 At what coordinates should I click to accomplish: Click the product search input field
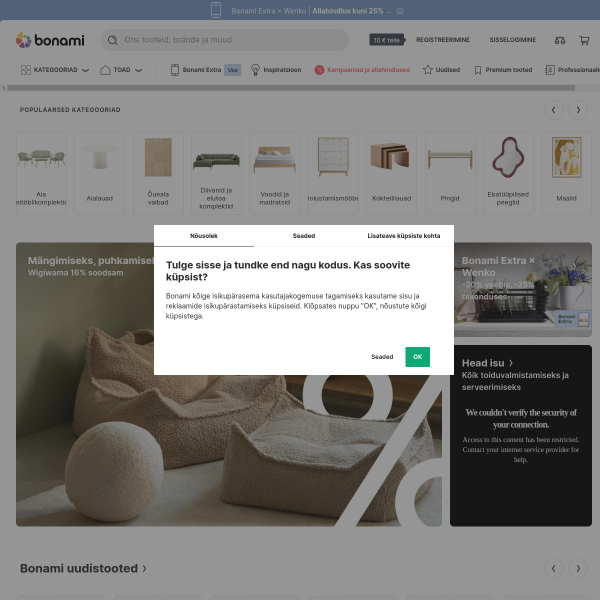(x=225, y=40)
